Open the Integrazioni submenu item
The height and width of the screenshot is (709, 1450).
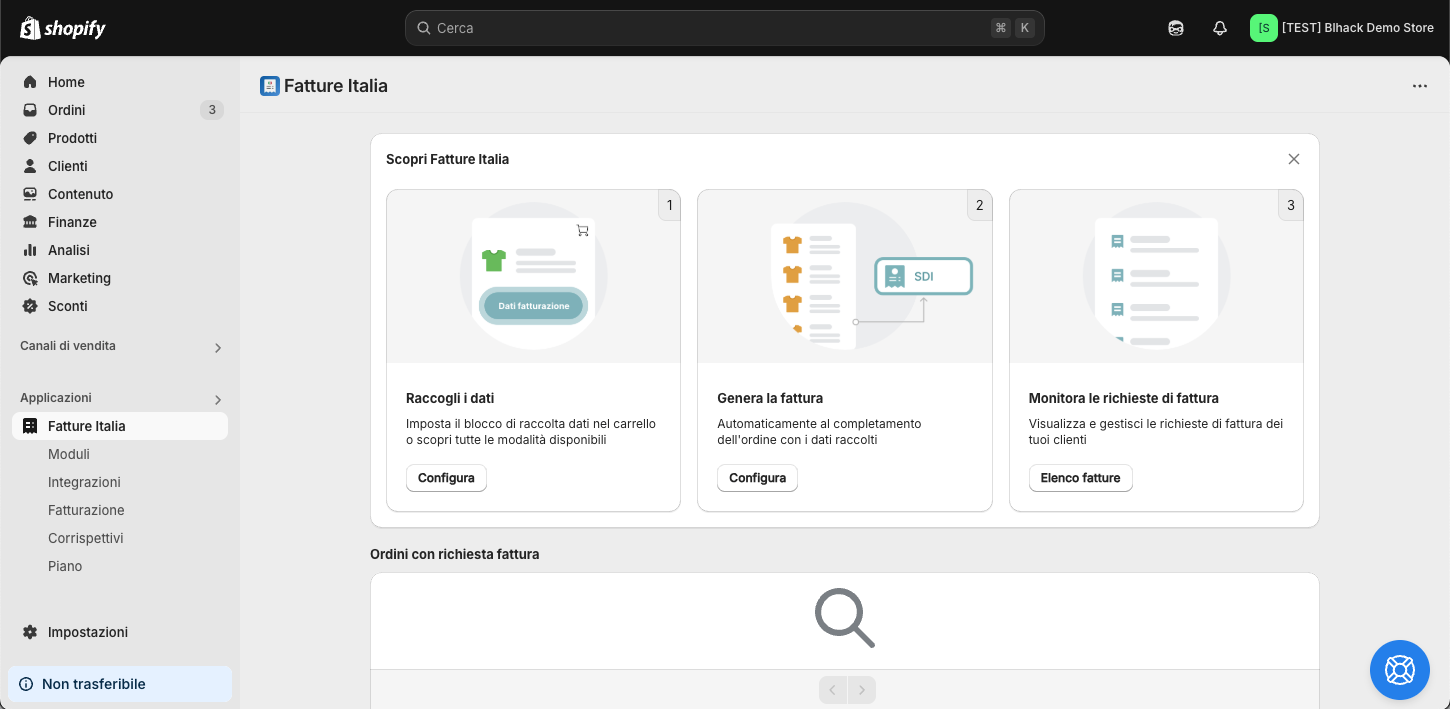(x=84, y=482)
